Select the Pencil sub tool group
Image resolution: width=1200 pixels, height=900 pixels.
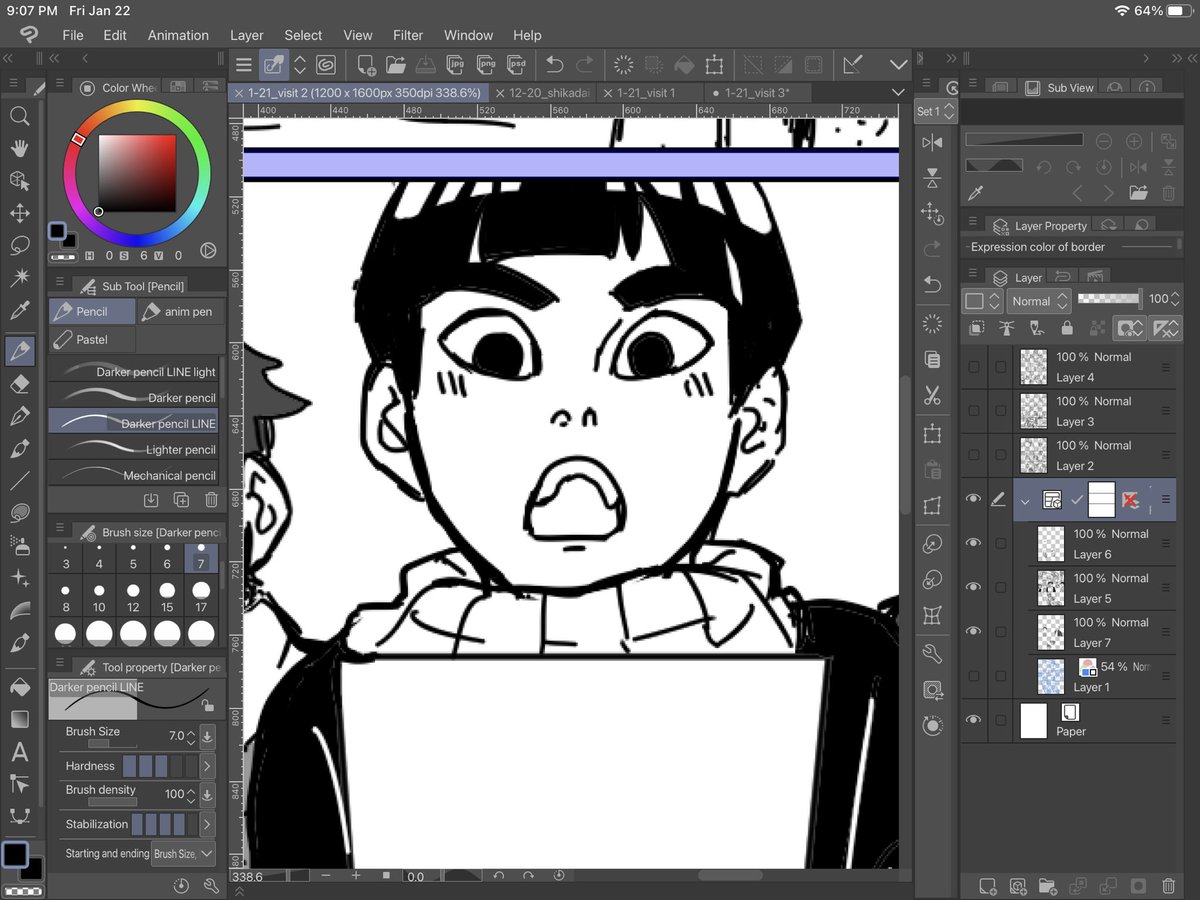coord(92,311)
